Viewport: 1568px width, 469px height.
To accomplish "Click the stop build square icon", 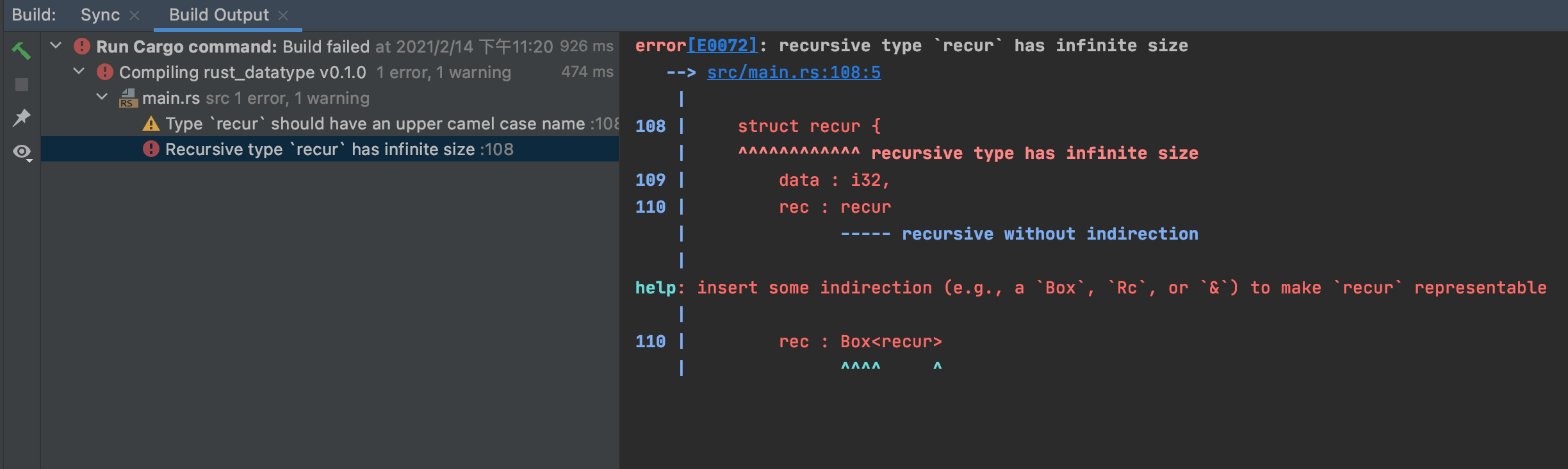I will [22, 85].
